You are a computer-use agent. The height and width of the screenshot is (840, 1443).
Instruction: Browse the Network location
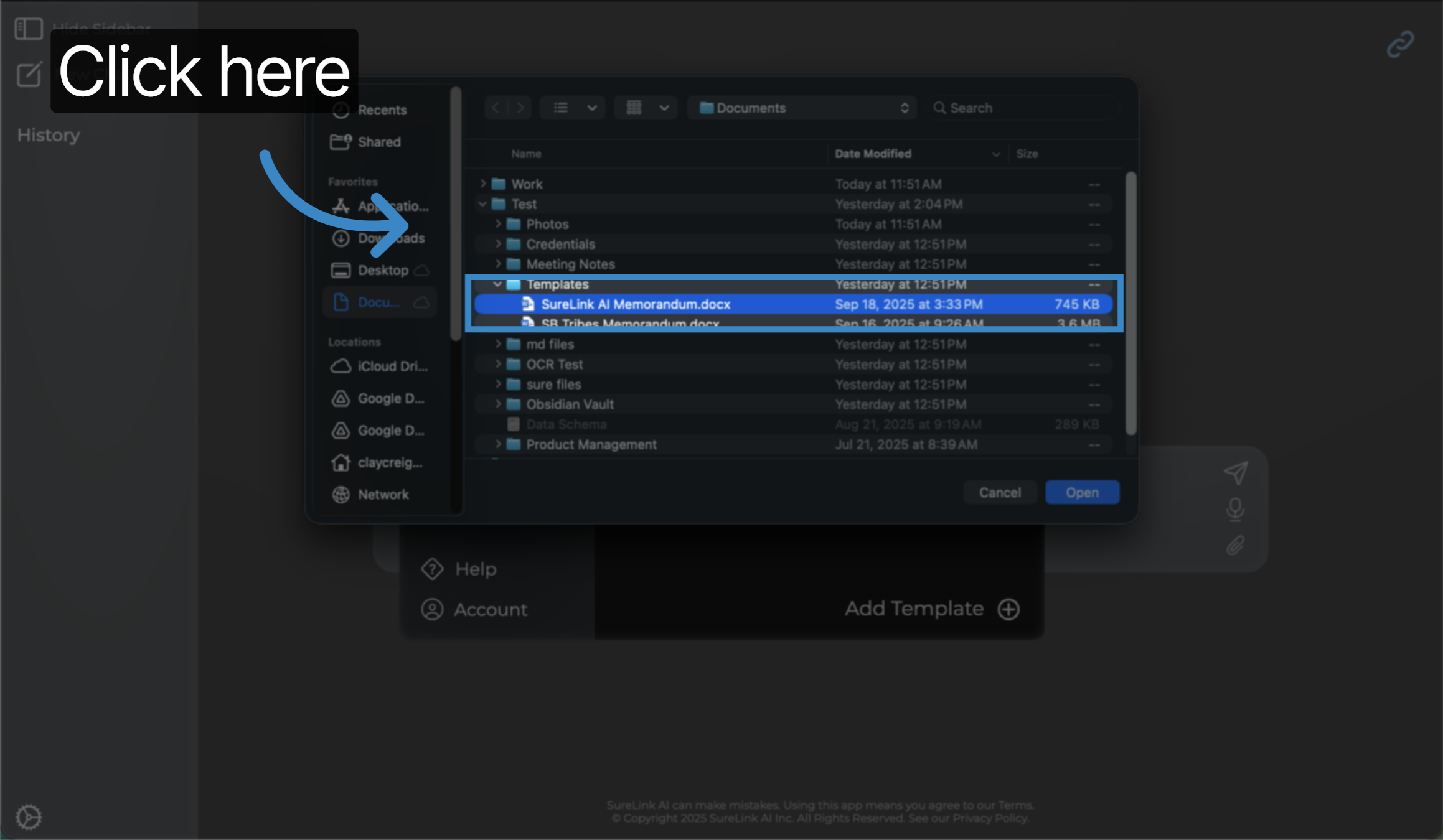[382, 494]
